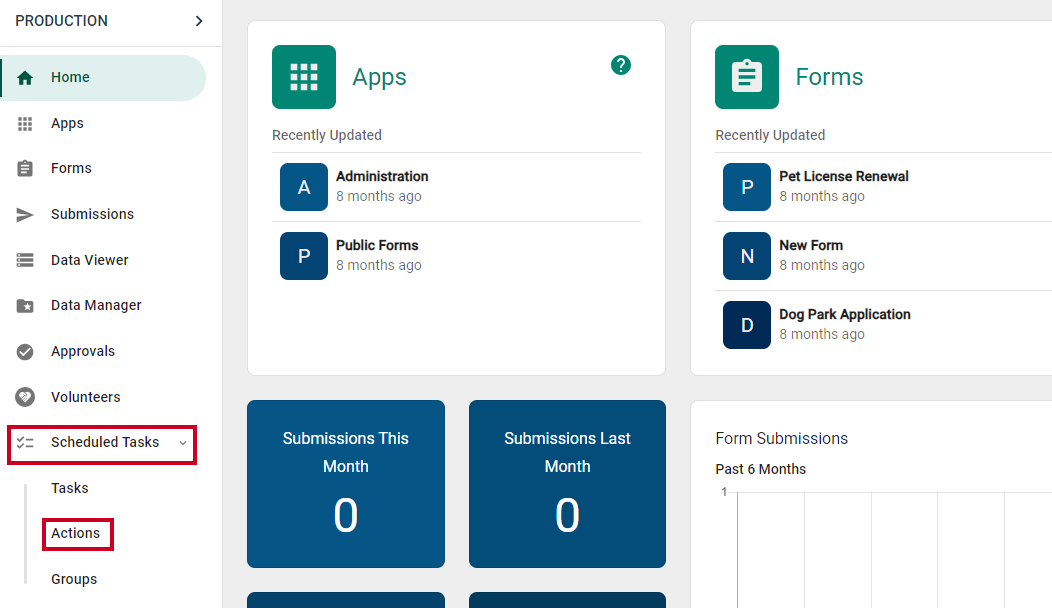Click the Data Manager starred folder icon
Screen dimensions: 1052x608
pos(25,306)
